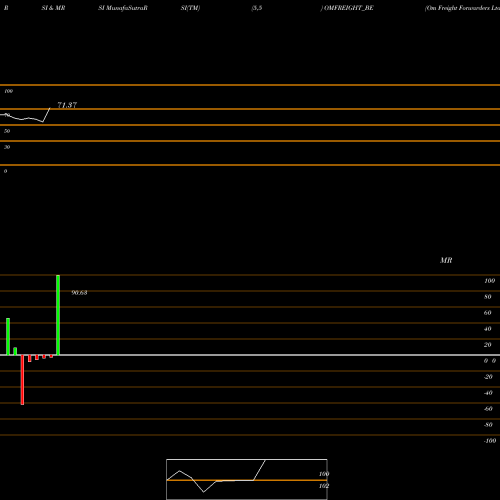The height and width of the screenshot is (500, 500).
Task: Click the RSI line end point near 71.37
Action: click(x=50, y=108)
